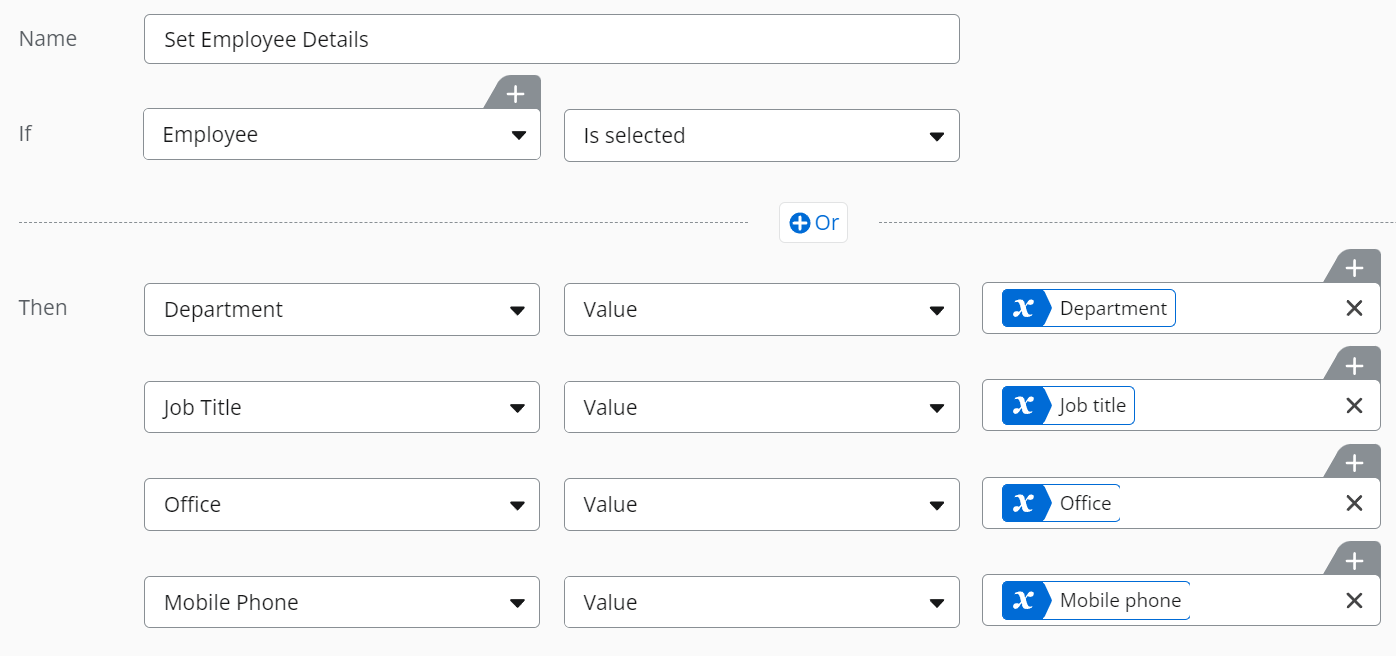Click the Name input field
The width and height of the screenshot is (1396, 656).
point(551,39)
